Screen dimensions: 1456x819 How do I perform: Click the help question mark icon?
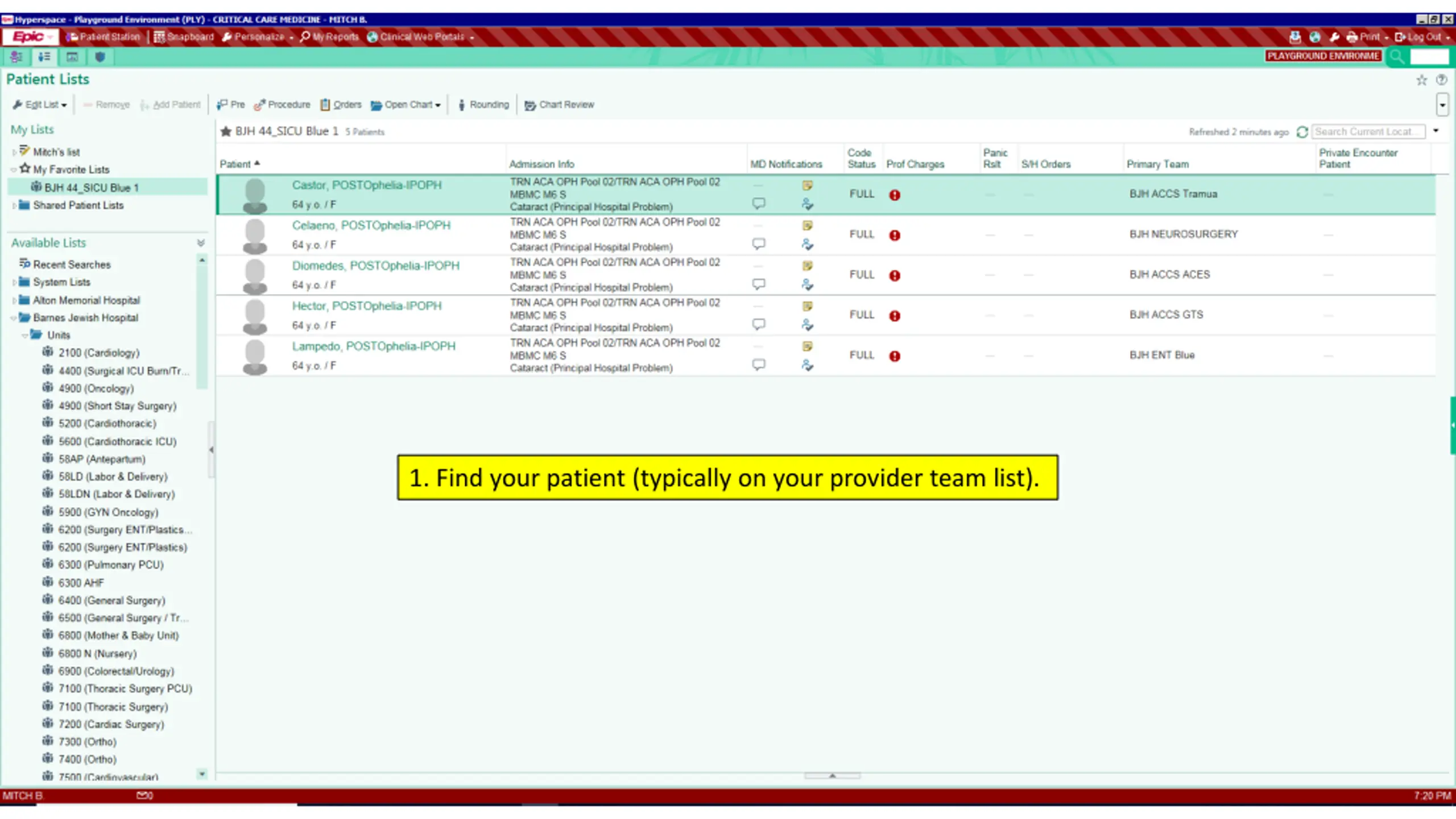1441,80
